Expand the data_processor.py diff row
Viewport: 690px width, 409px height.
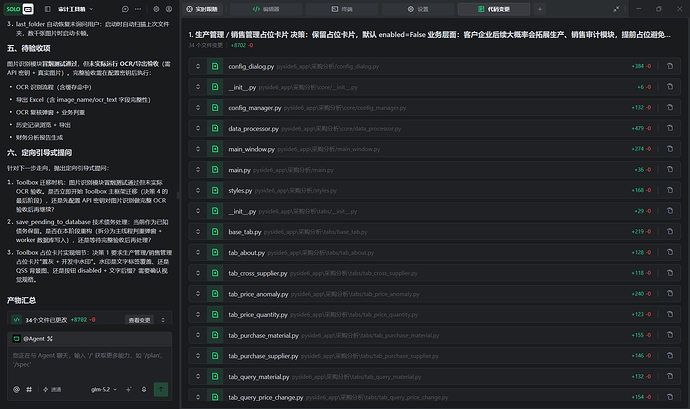198,128
